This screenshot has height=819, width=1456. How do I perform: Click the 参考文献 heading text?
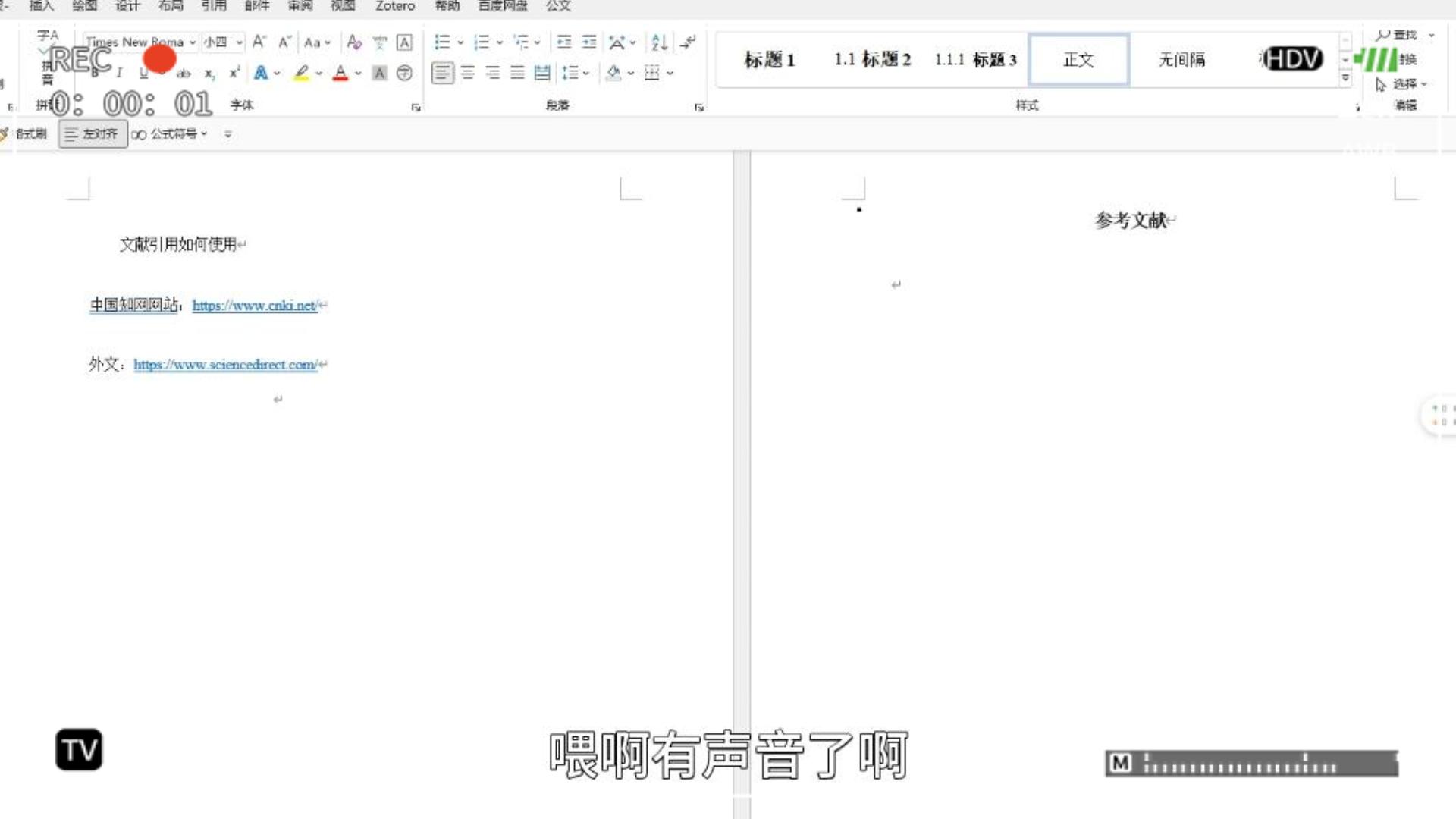[1131, 221]
